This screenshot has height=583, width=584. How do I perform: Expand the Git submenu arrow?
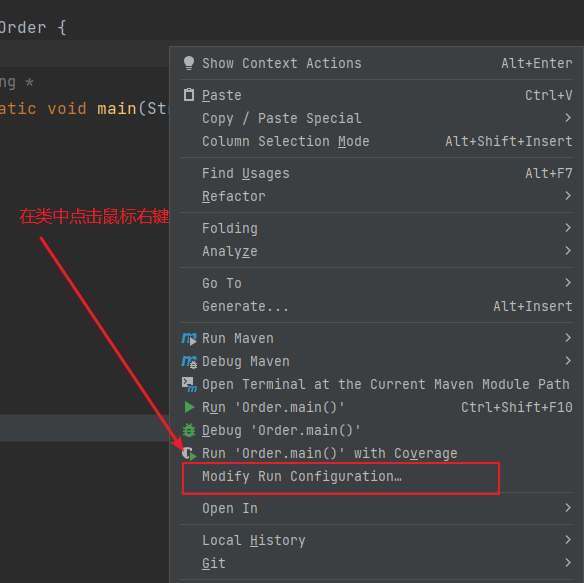[568, 563]
